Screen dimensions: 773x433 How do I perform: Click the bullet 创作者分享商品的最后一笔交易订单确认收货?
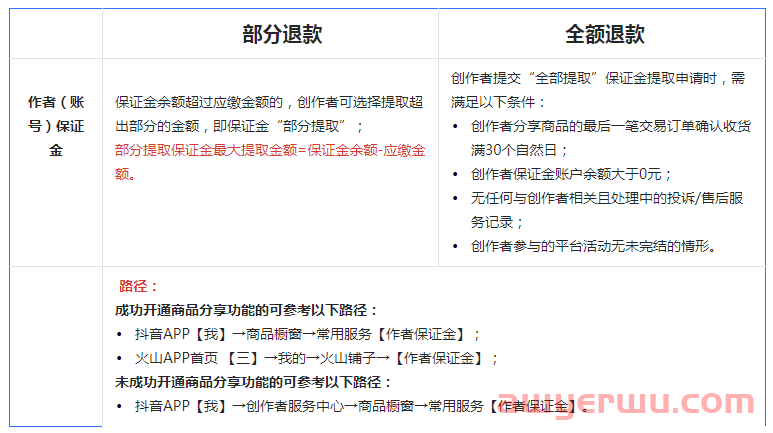(x=610, y=138)
